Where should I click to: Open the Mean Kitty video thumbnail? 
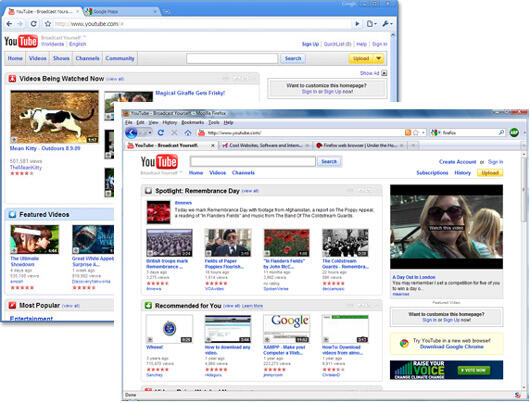point(54,117)
